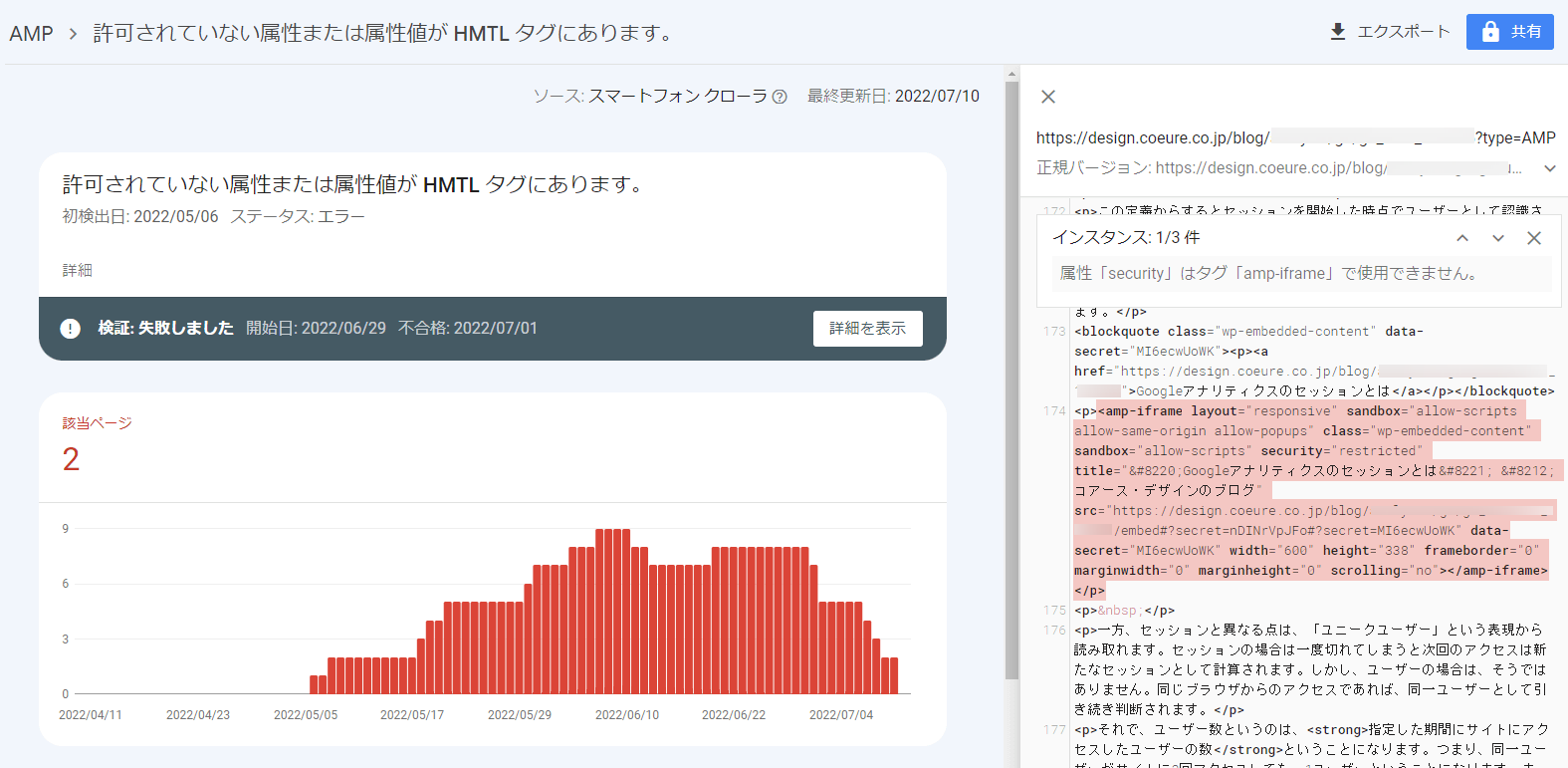Click the main panel vertical scrollbar thumb

[1012, 379]
